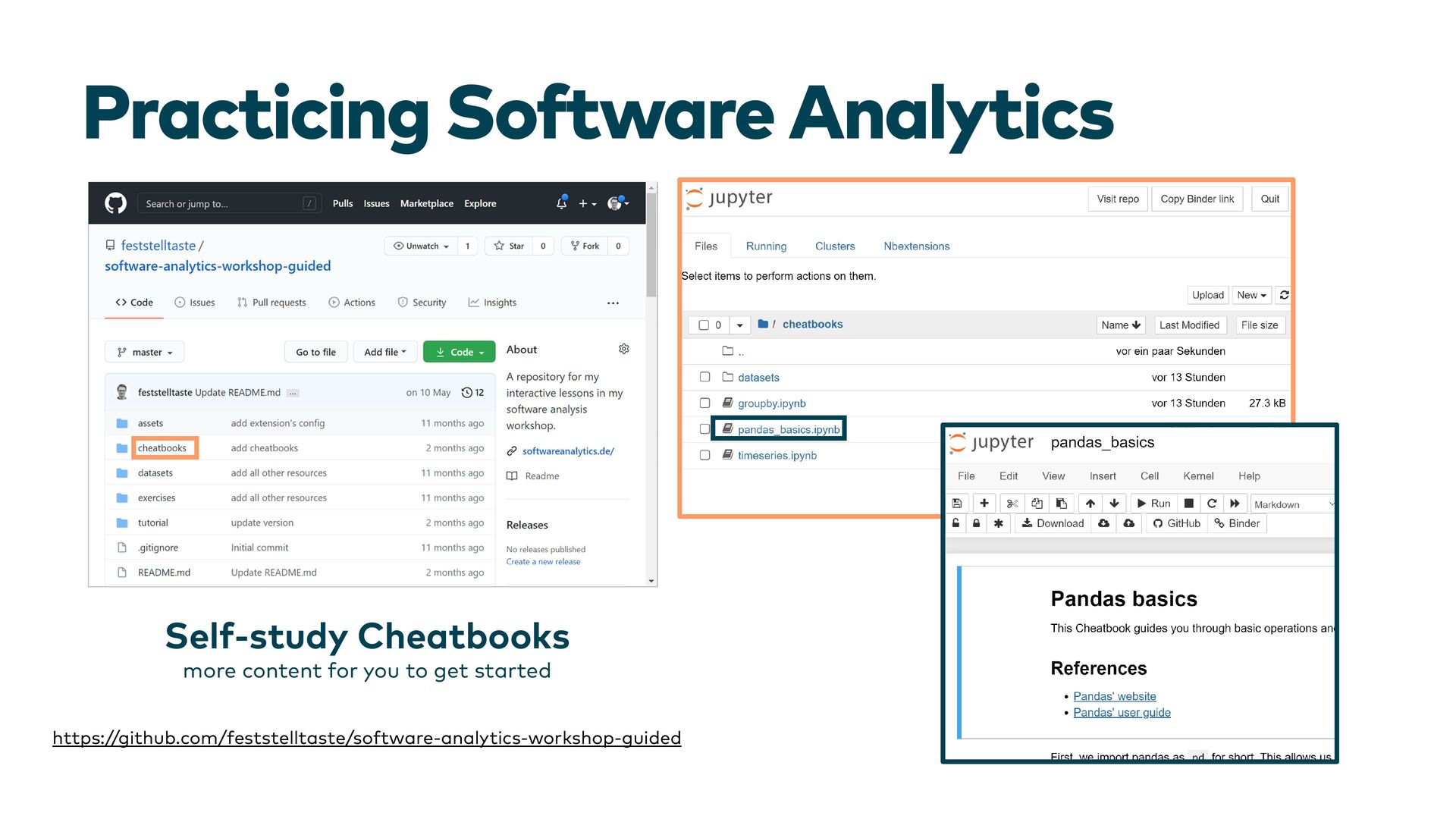This screenshot has width=1456, height=819.
Task: Check the box next to datasets folder
Action: click(704, 377)
